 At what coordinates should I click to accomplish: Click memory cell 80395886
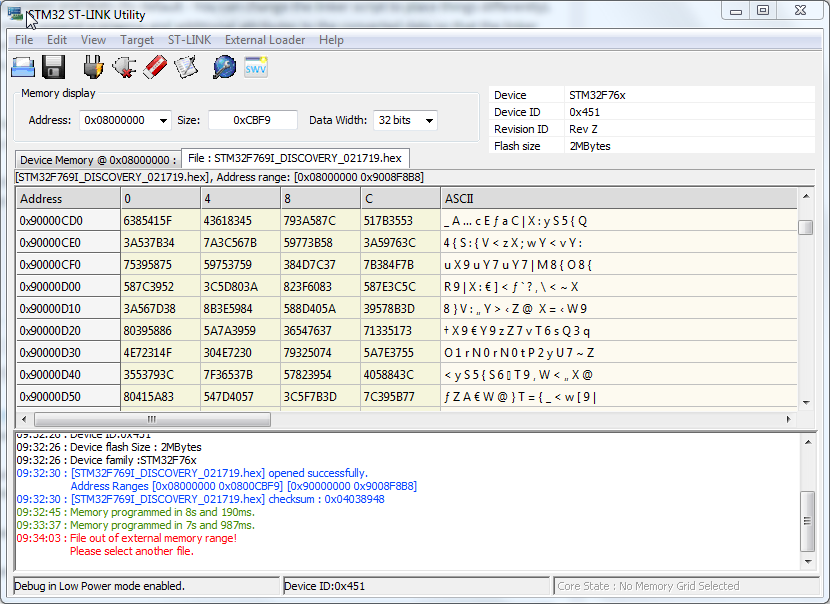tap(161, 331)
